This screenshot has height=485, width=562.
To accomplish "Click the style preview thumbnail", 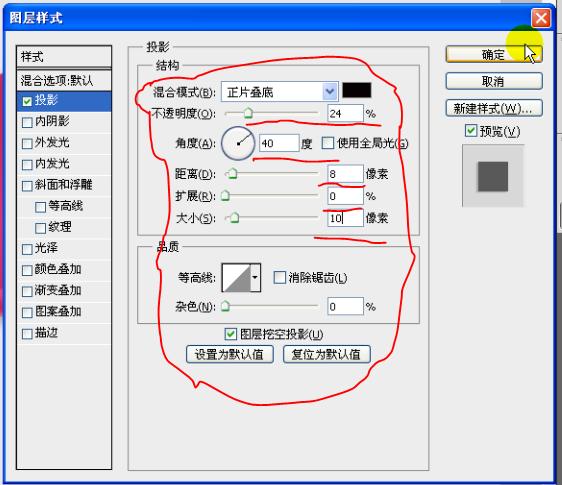I will click(493, 176).
